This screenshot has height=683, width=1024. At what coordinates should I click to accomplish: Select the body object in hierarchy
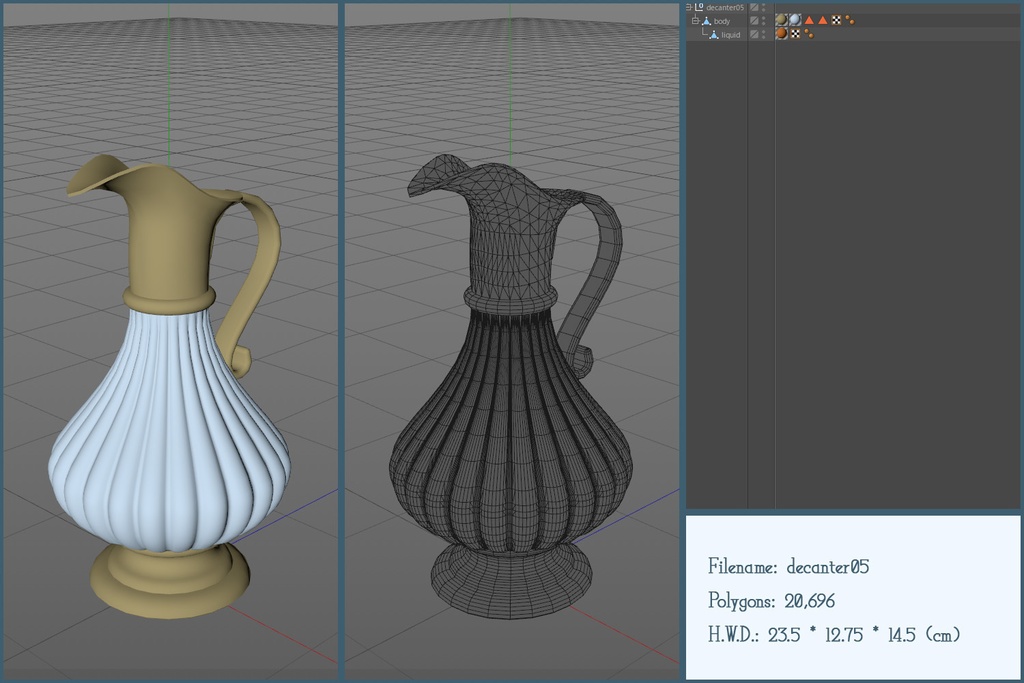click(x=722, y=21)
